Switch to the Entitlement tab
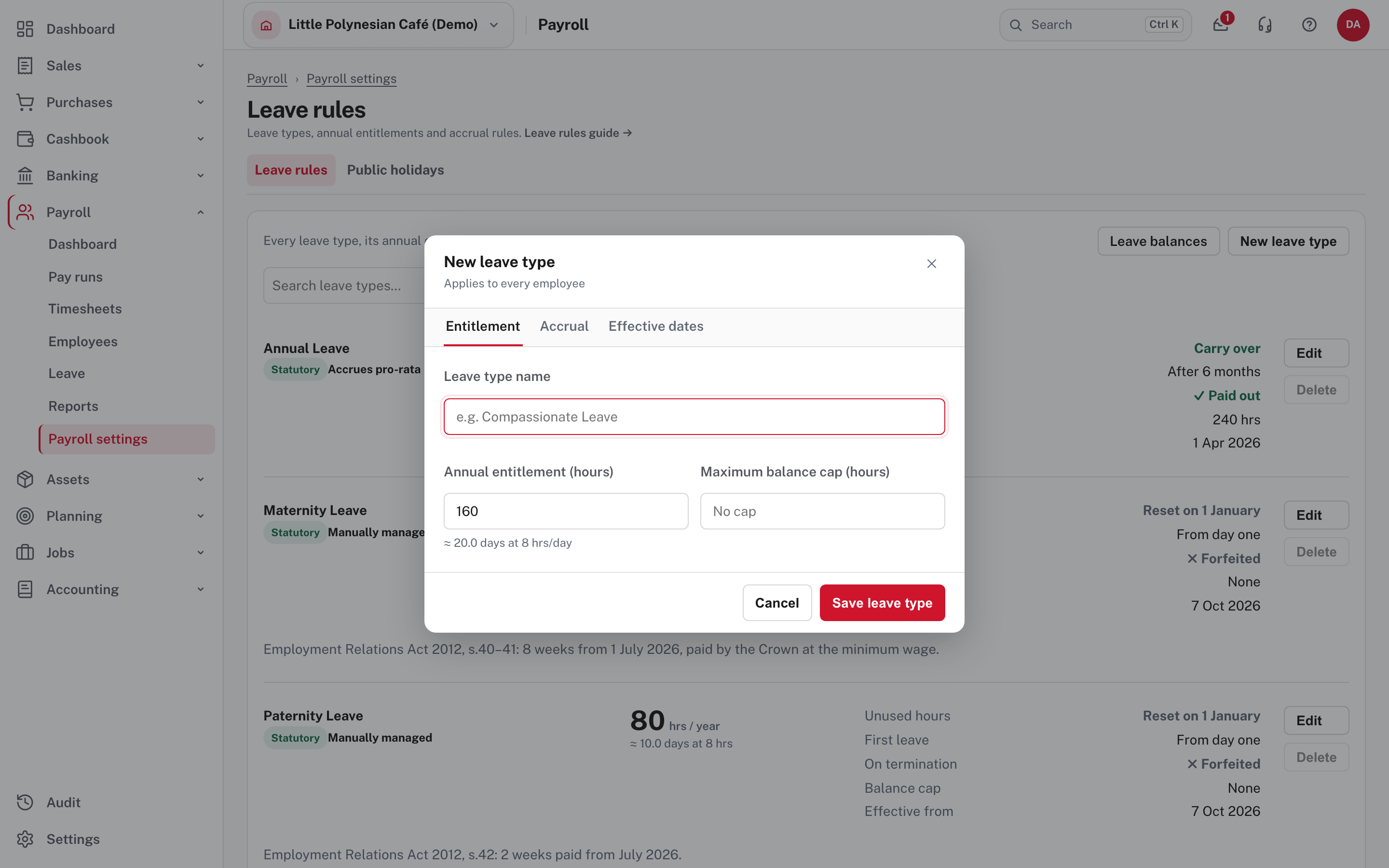The image size is (1389, 868). point(483,326)
